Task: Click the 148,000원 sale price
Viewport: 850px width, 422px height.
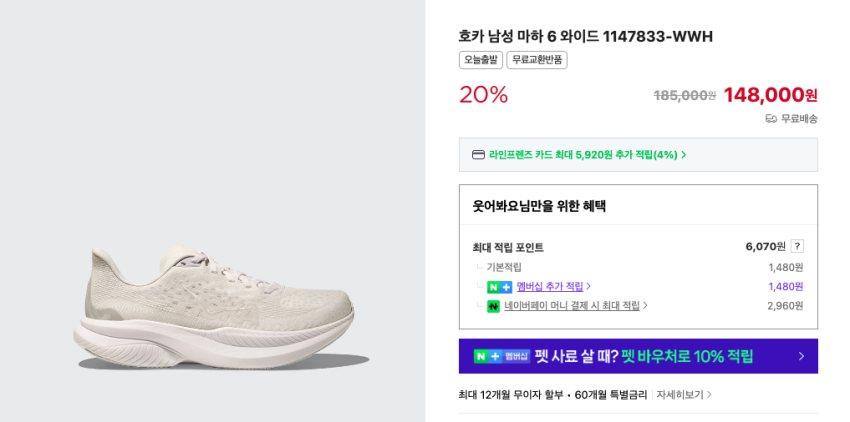Action: point(770,95)
